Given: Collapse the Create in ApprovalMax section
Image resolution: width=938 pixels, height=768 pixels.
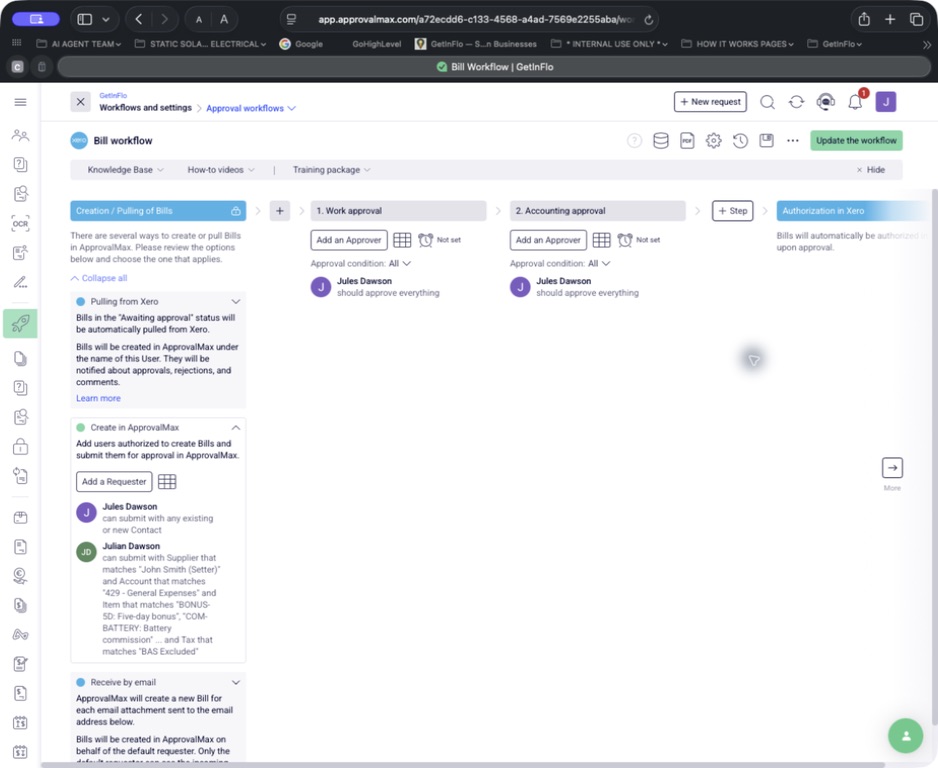Looking at the screenshot, I should point(236,428).
